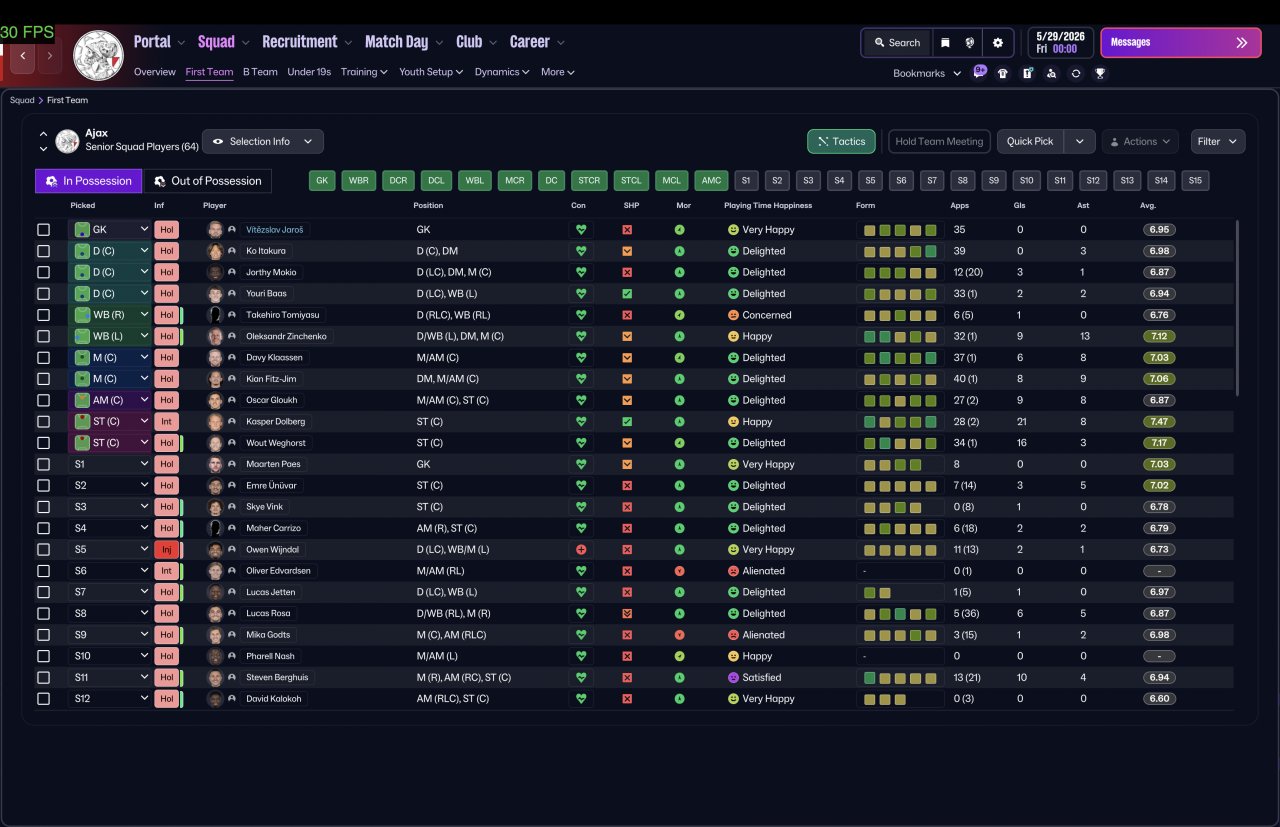Expand the Training submenu

coord(364,72)
